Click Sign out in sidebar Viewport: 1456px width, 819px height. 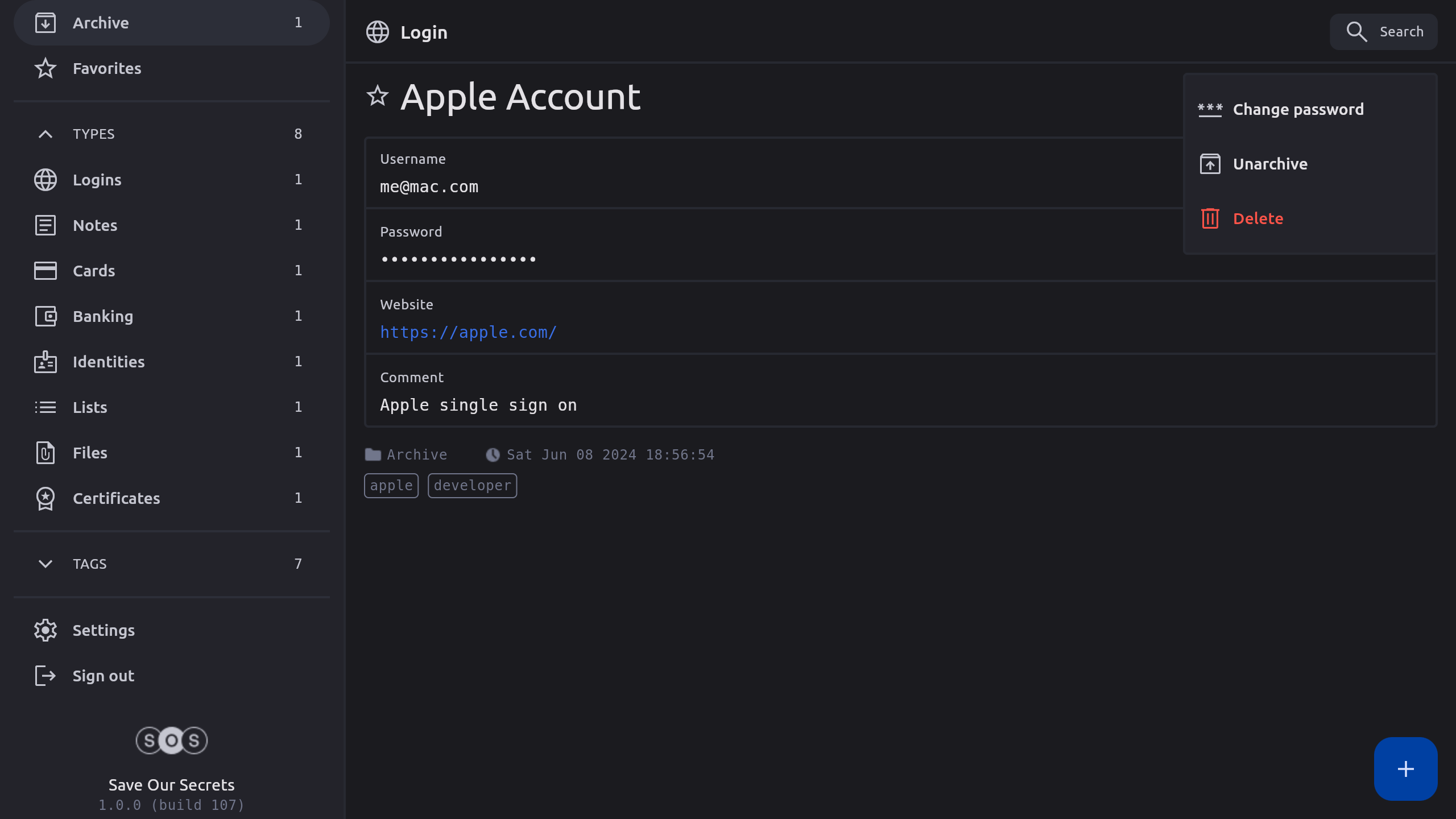[102, 676]
